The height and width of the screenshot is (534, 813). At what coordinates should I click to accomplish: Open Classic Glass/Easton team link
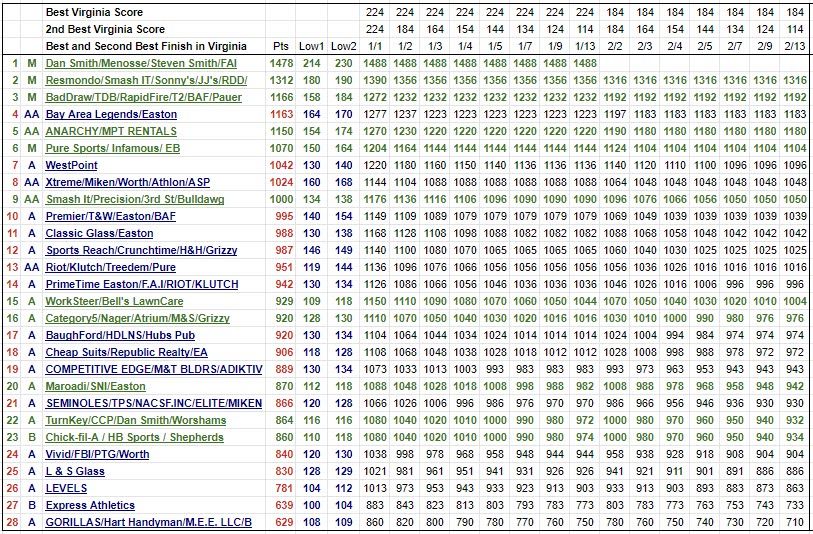point(100,234)
